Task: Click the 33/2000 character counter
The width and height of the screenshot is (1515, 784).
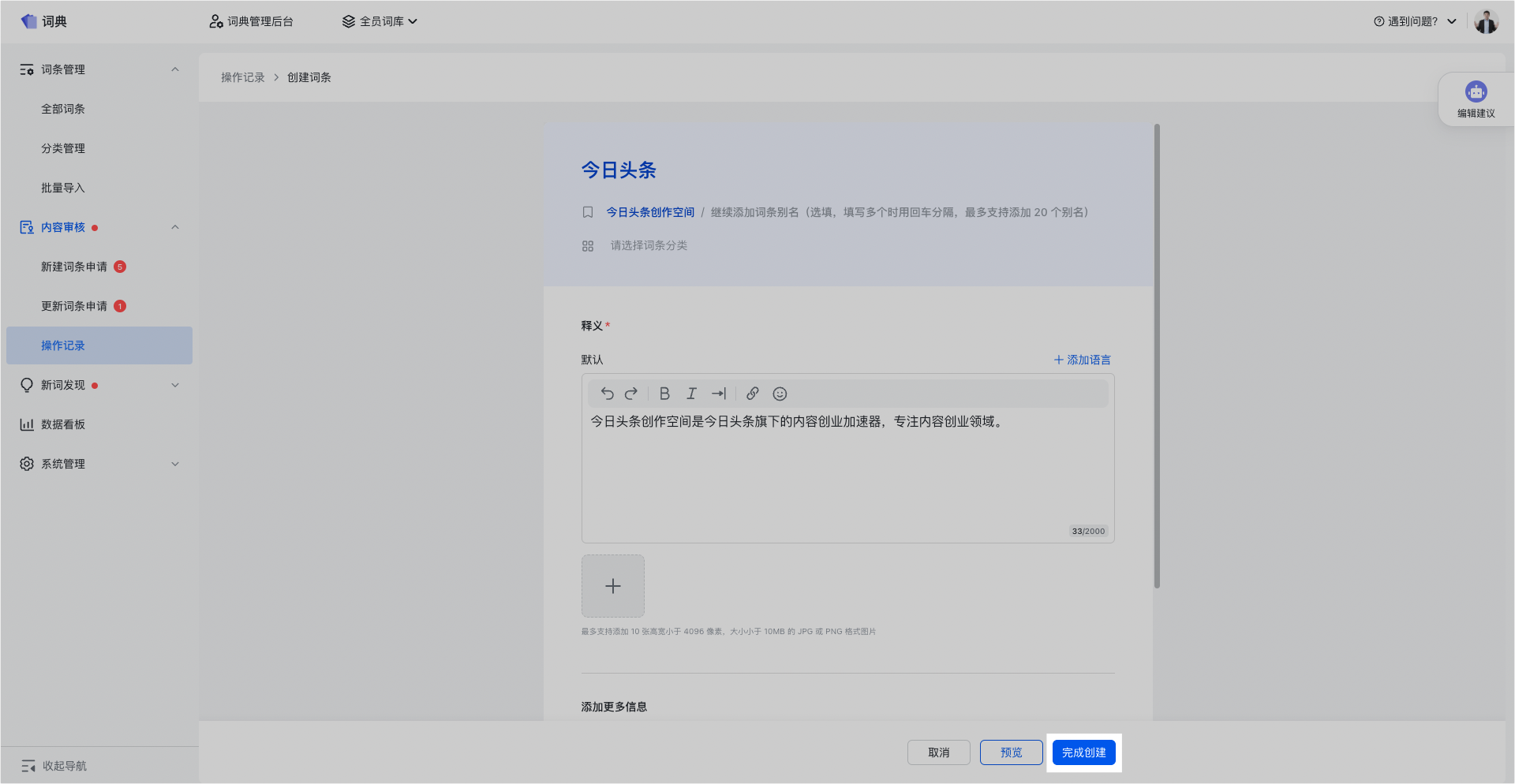Action: click(1088, 532)
